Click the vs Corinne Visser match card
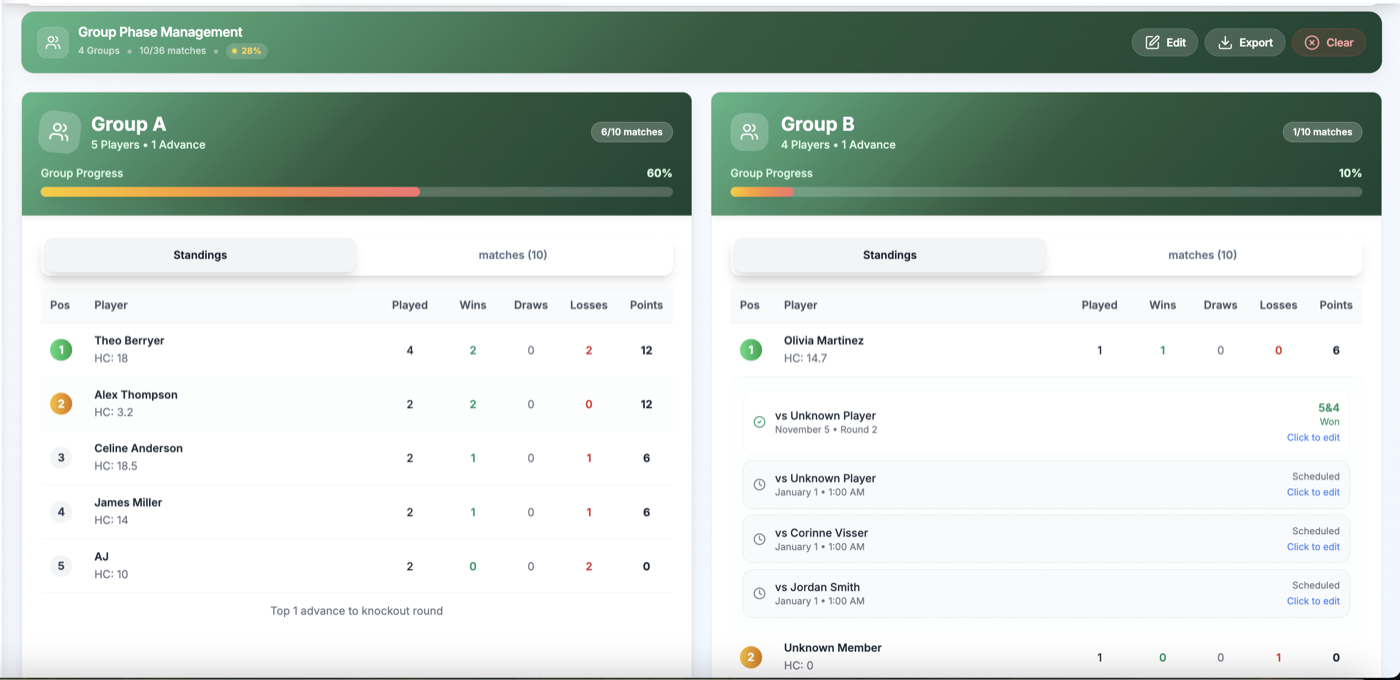This screenshot has height=680, width=1400. 1046,539
